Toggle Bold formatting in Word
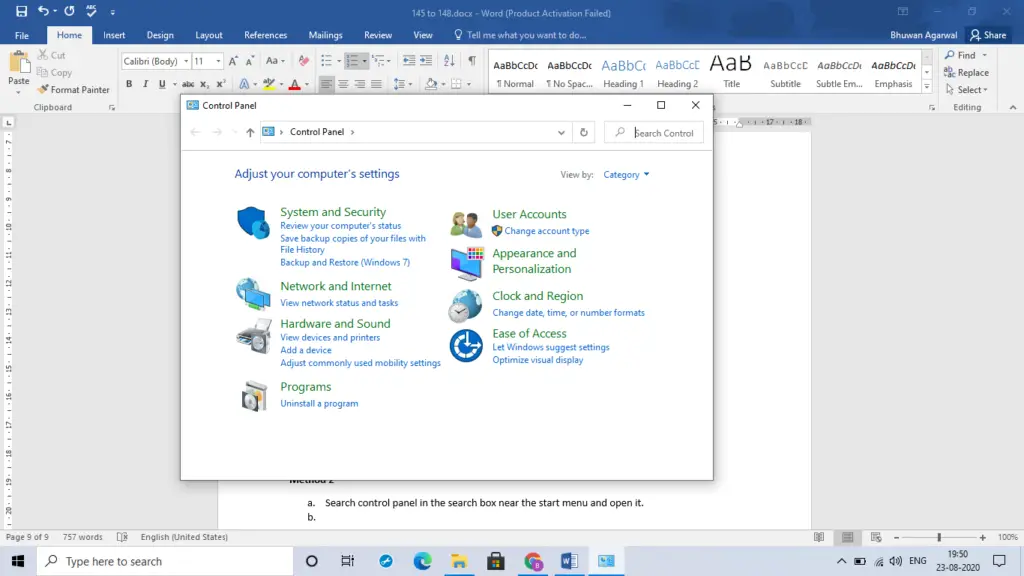 tap(129, 84)
